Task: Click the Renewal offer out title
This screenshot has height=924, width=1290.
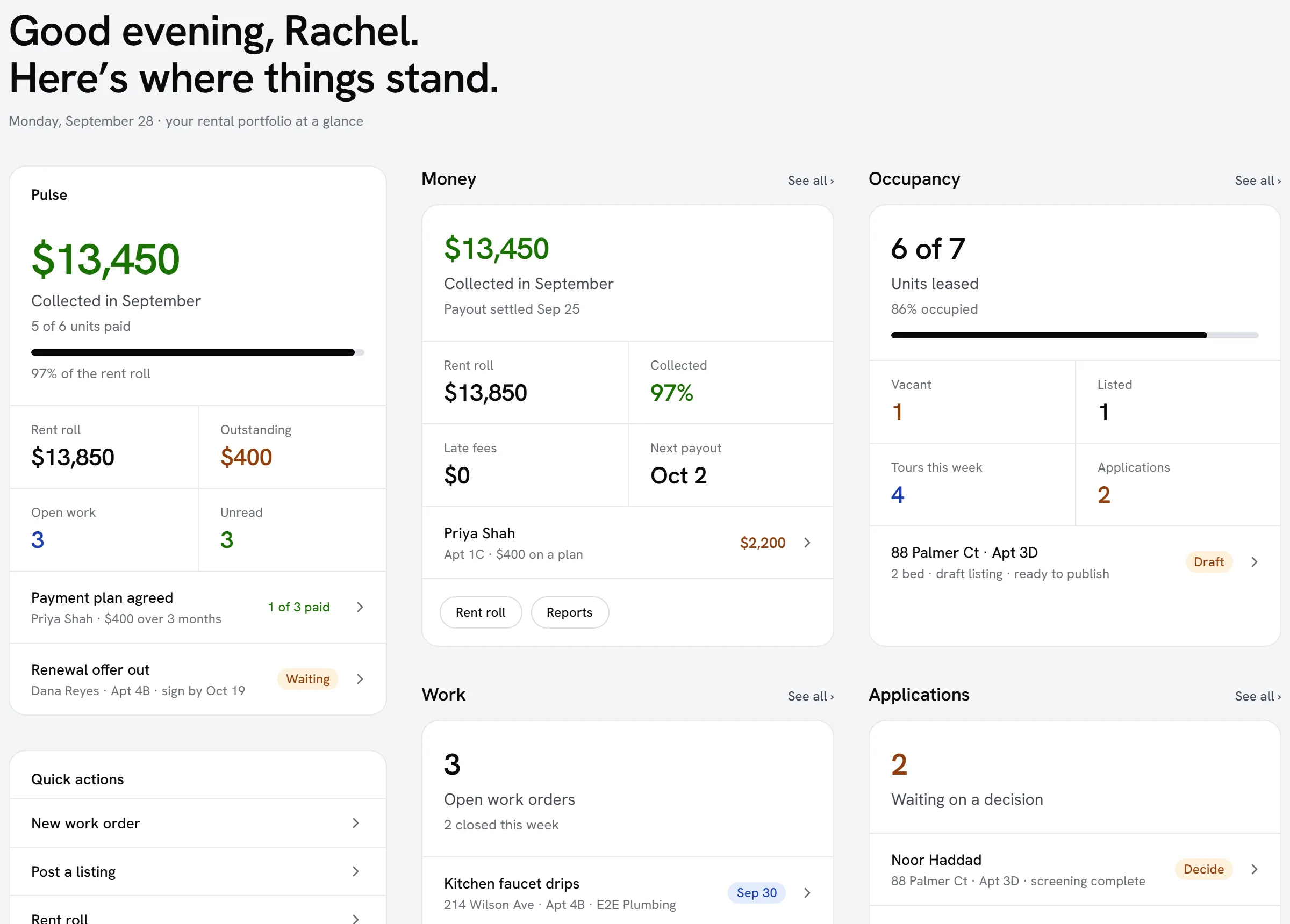Action: [x=90, y=669]
